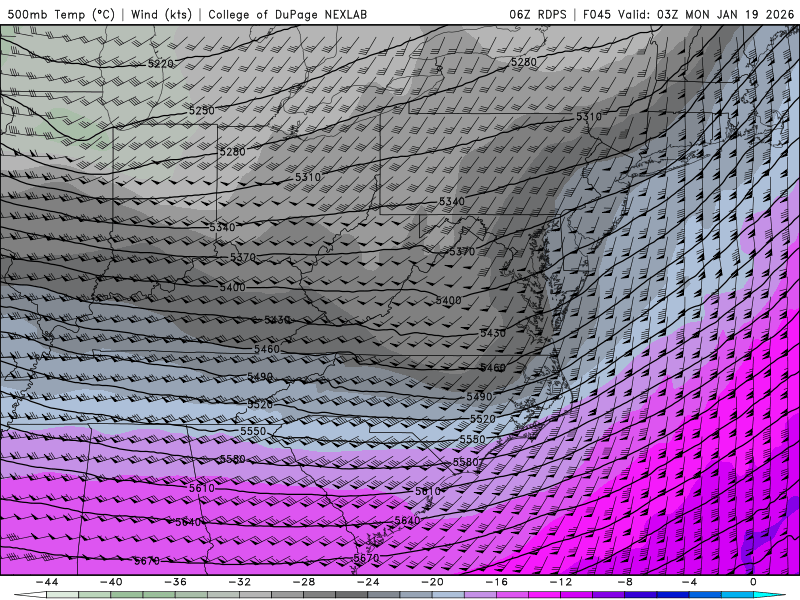Image resolution: width=800 pixels, height=600 pixels.
Task: Select the "Valid: 03Z MON JAN 19 2026" timestamp
Action: click(x=706, y=14)
